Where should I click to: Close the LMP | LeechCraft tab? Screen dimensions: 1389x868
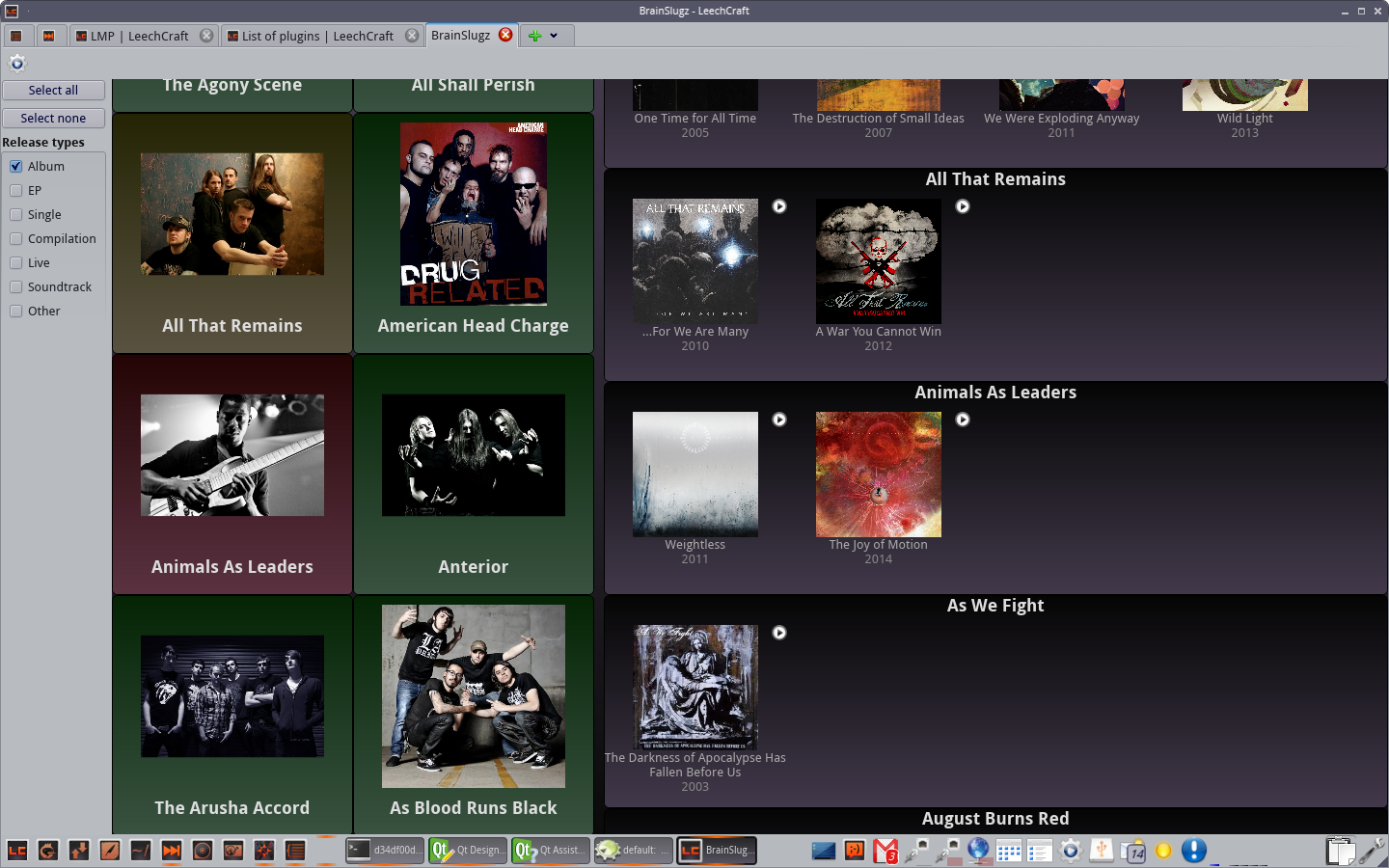[206, 36]
